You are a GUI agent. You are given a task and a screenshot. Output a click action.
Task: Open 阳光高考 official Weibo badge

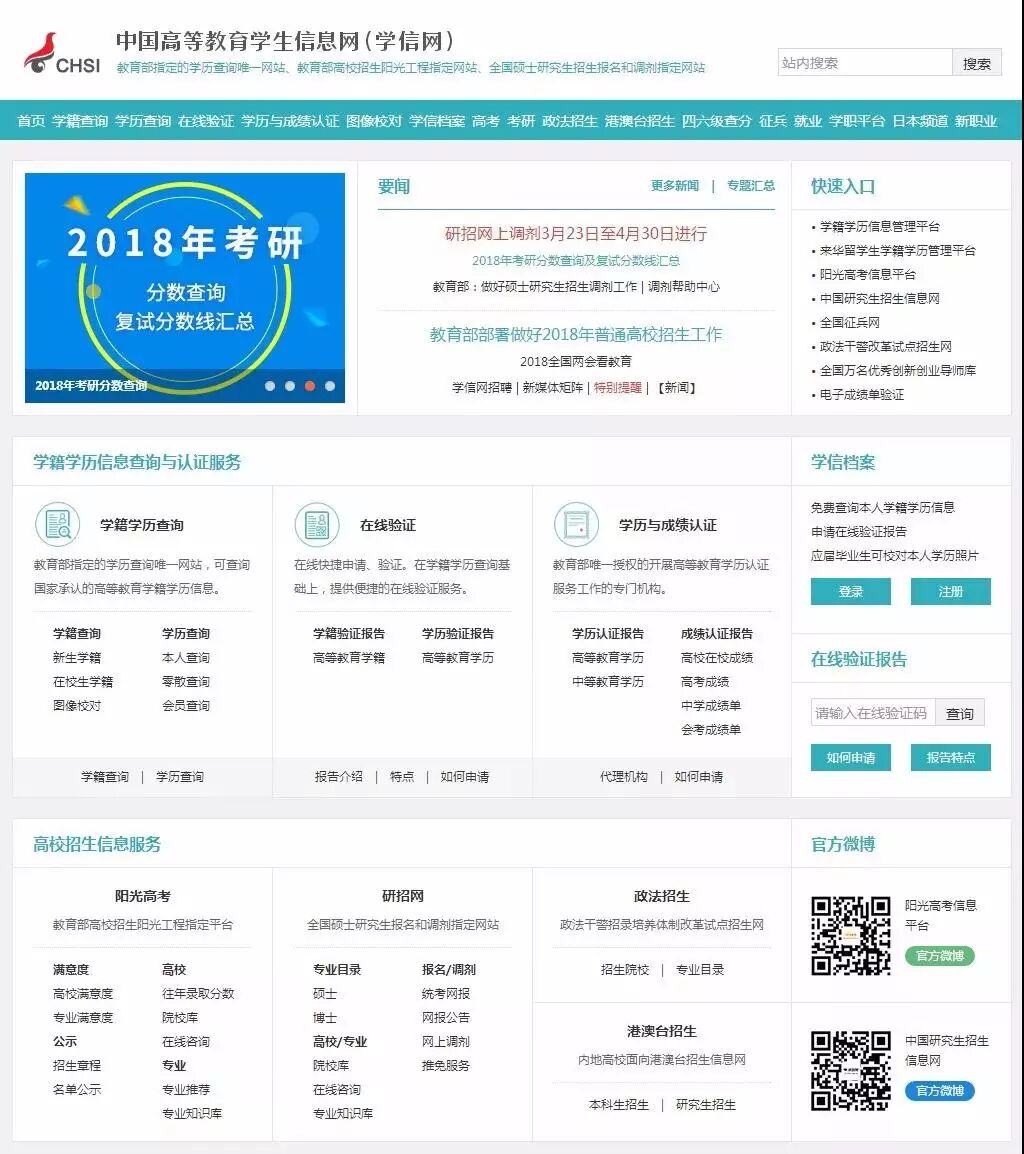(x=939, y=957)
